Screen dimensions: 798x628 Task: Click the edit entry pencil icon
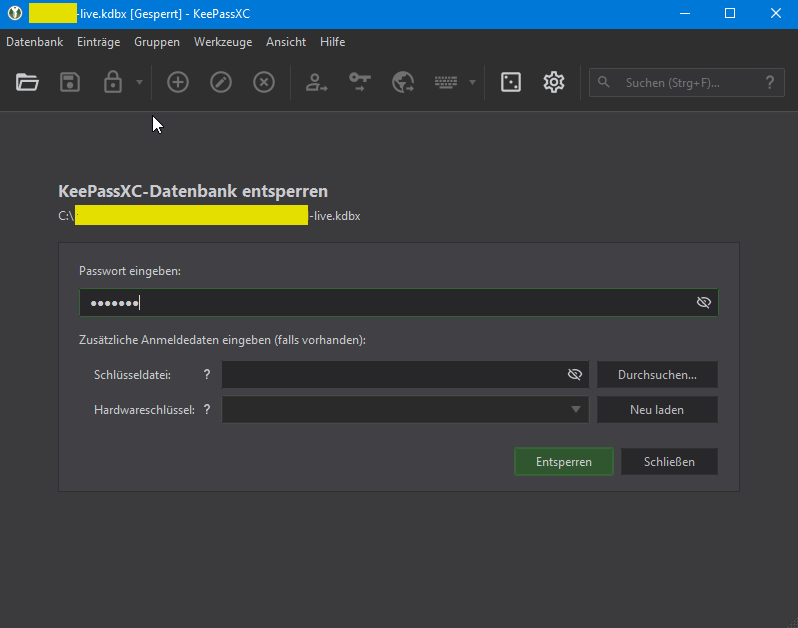point(221,82)
